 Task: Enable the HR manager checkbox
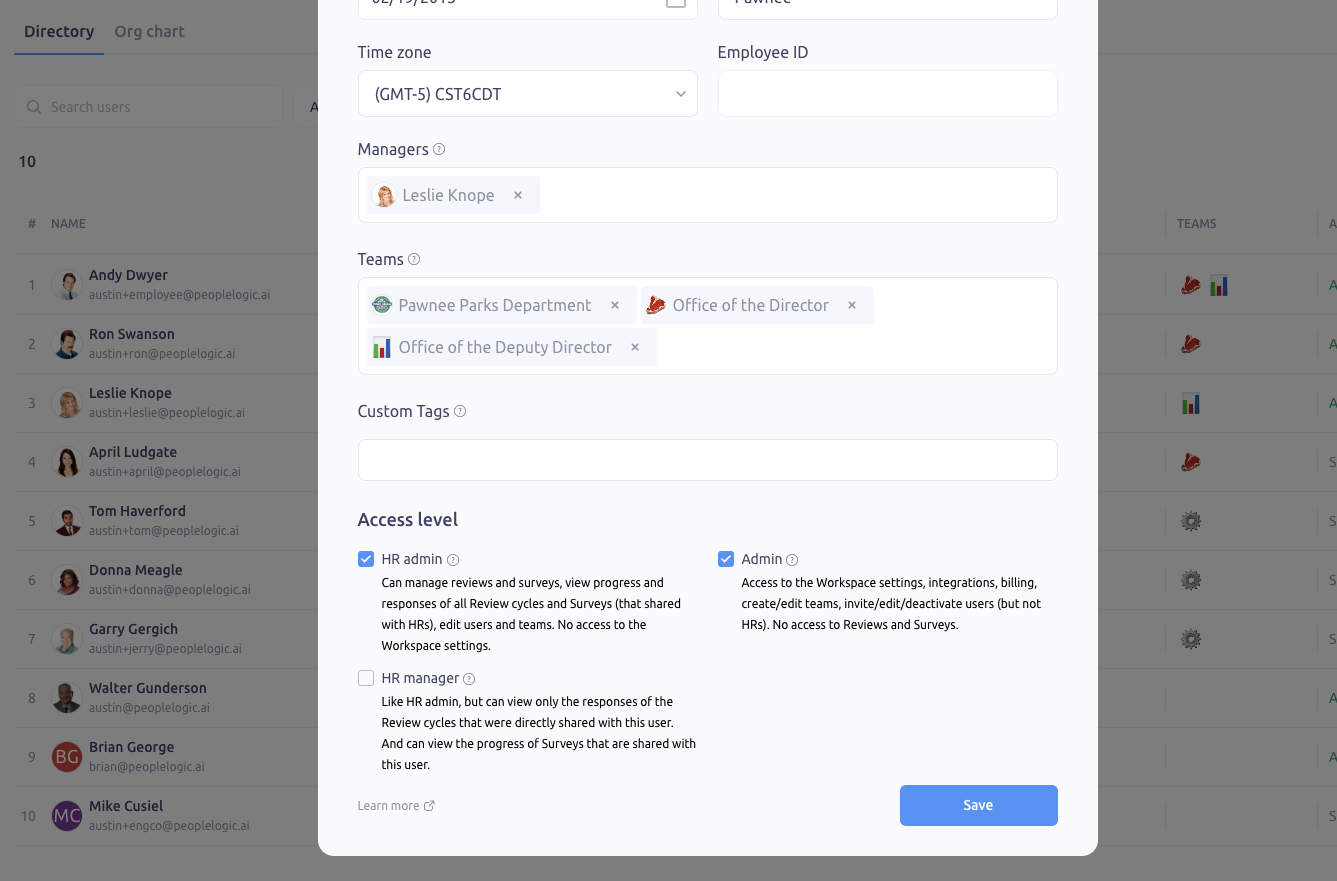click(x=366, y=678)
